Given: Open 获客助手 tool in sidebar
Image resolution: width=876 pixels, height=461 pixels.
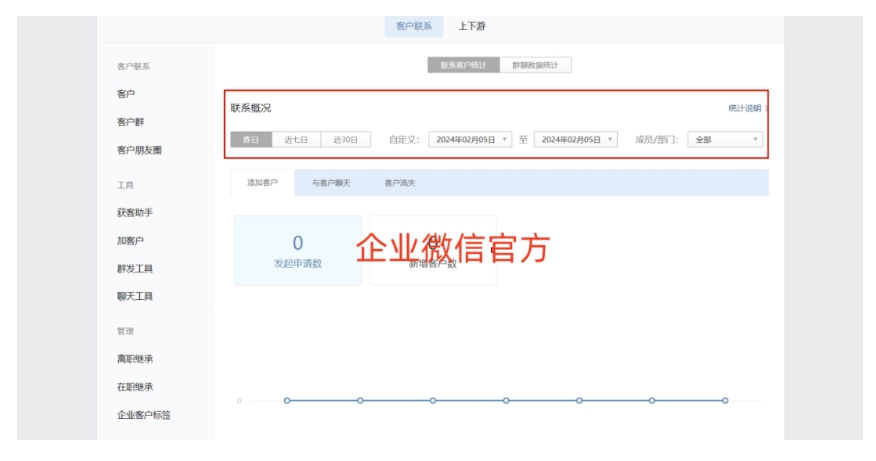Looking at the screenshot, I should coord(135,212).
